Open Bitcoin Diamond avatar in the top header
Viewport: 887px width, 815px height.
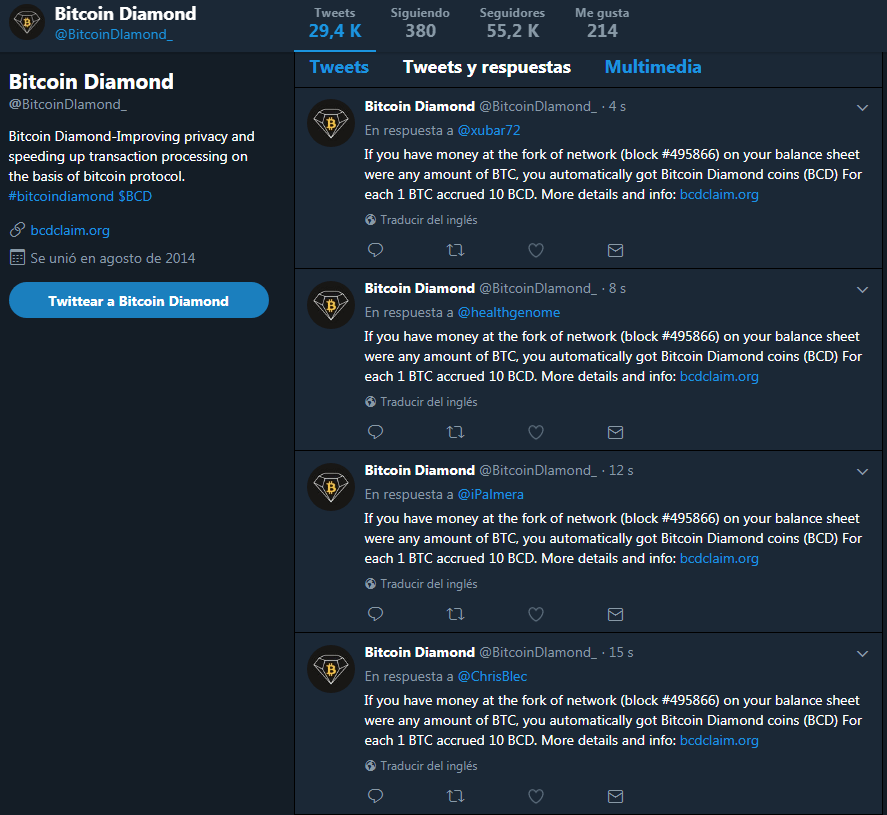[27, 23]
